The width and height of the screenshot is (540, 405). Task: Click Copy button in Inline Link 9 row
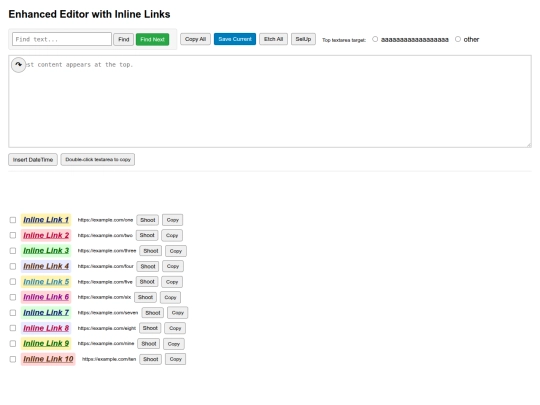click(x=174, y=344)
